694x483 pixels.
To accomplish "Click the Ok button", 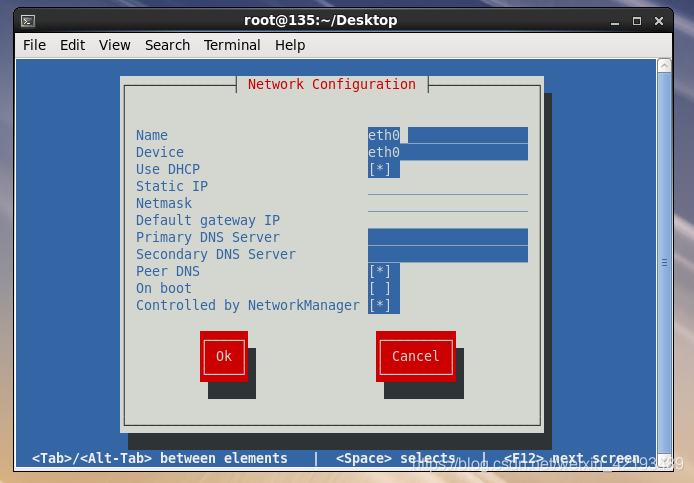I will pyautogui.click(x=224, y=356).
